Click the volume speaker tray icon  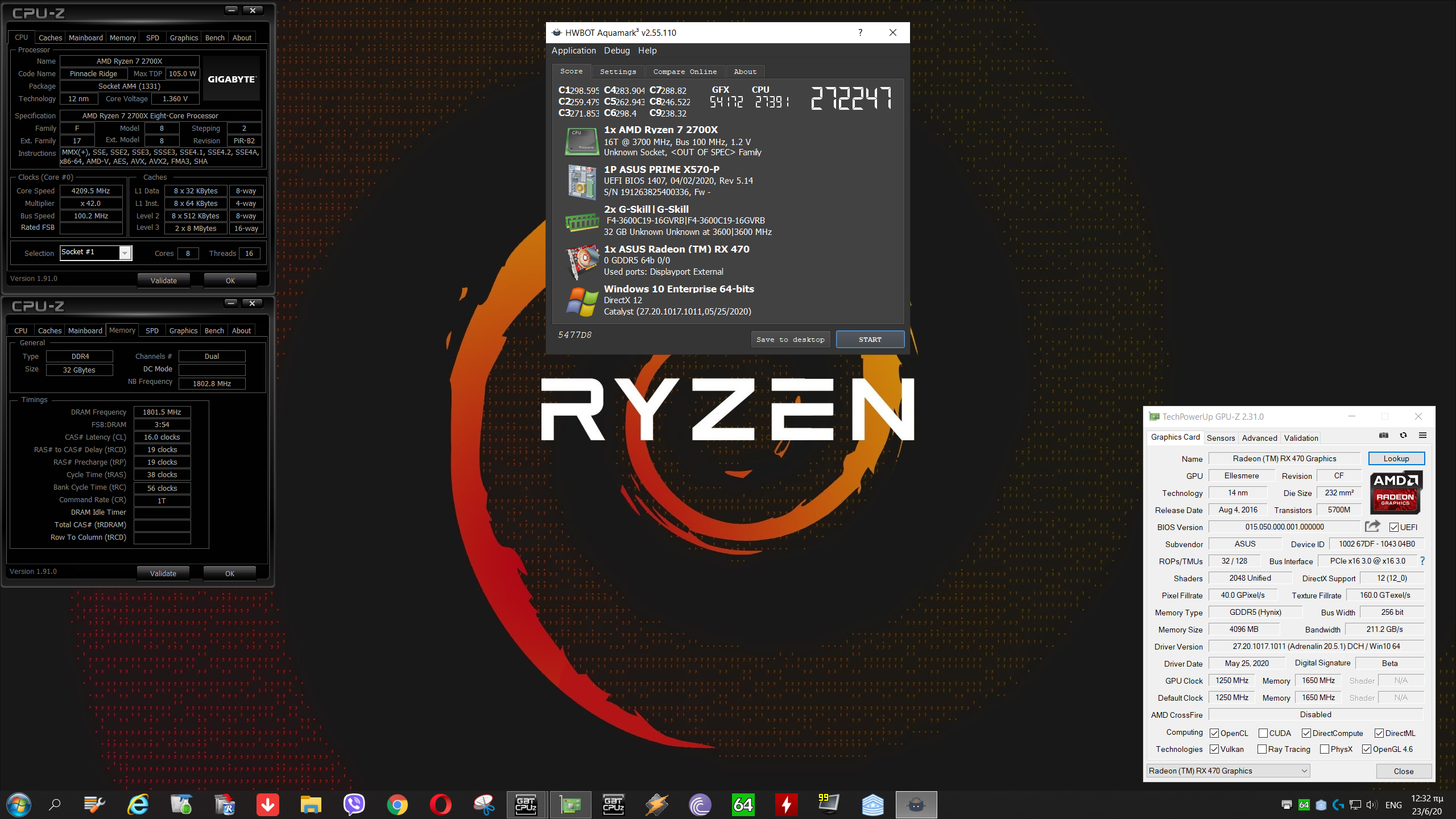coord(1371,805)
